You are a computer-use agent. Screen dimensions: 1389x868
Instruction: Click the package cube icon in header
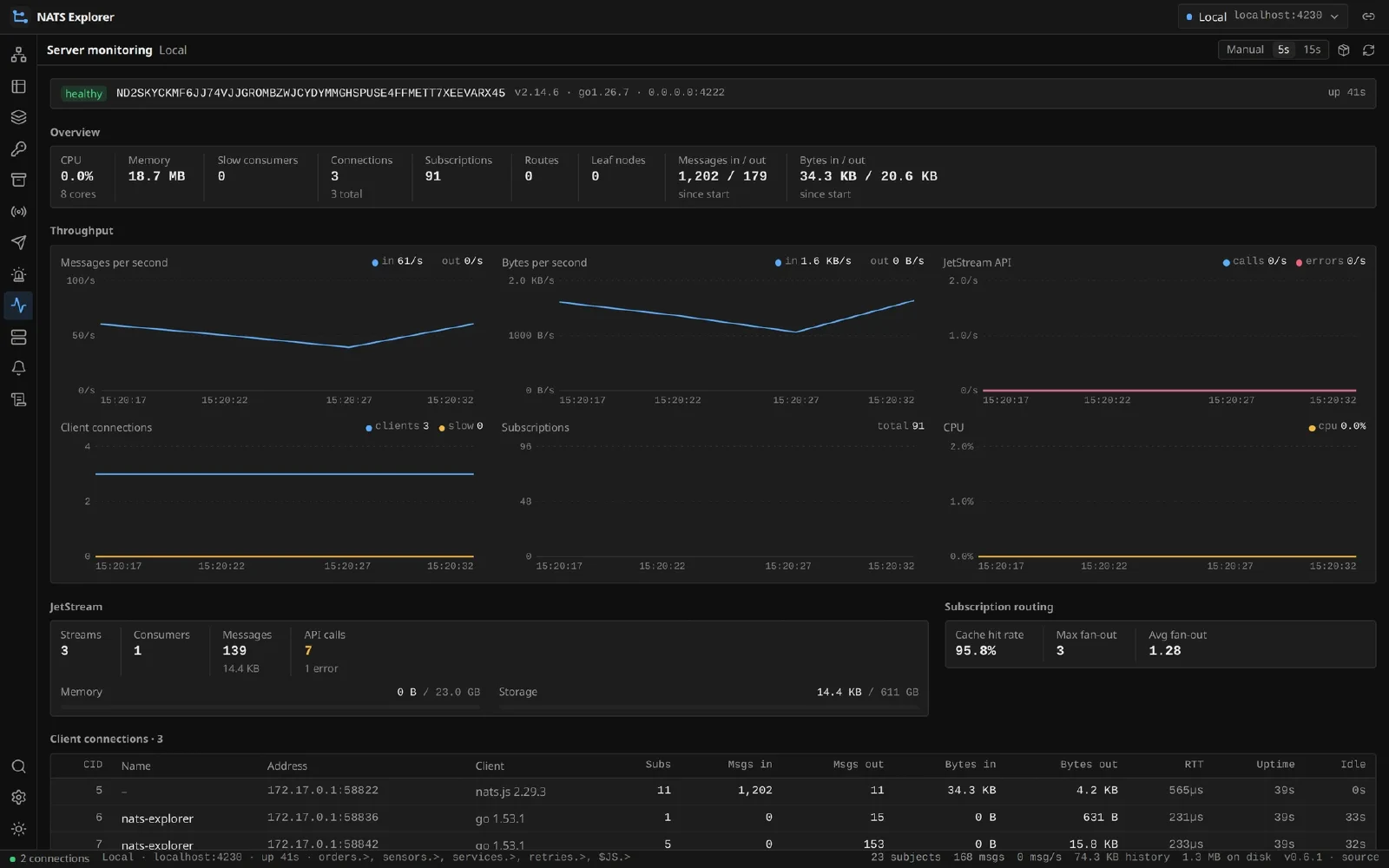1344,50
